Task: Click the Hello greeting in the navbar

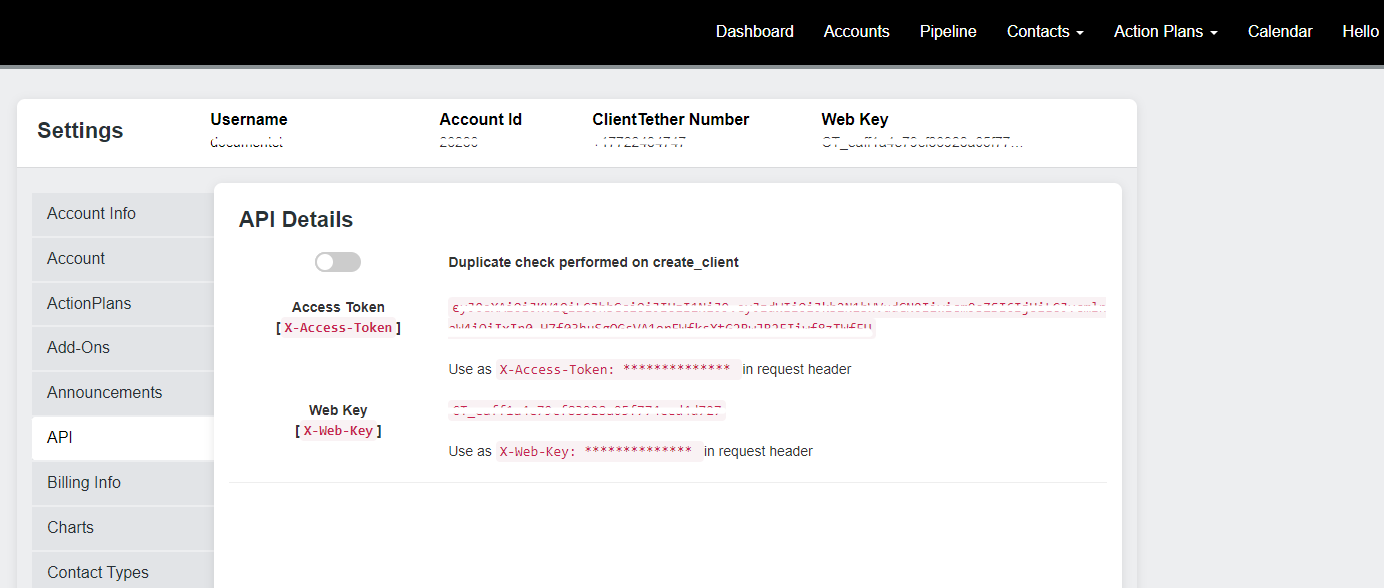Action: (1360, 31)
